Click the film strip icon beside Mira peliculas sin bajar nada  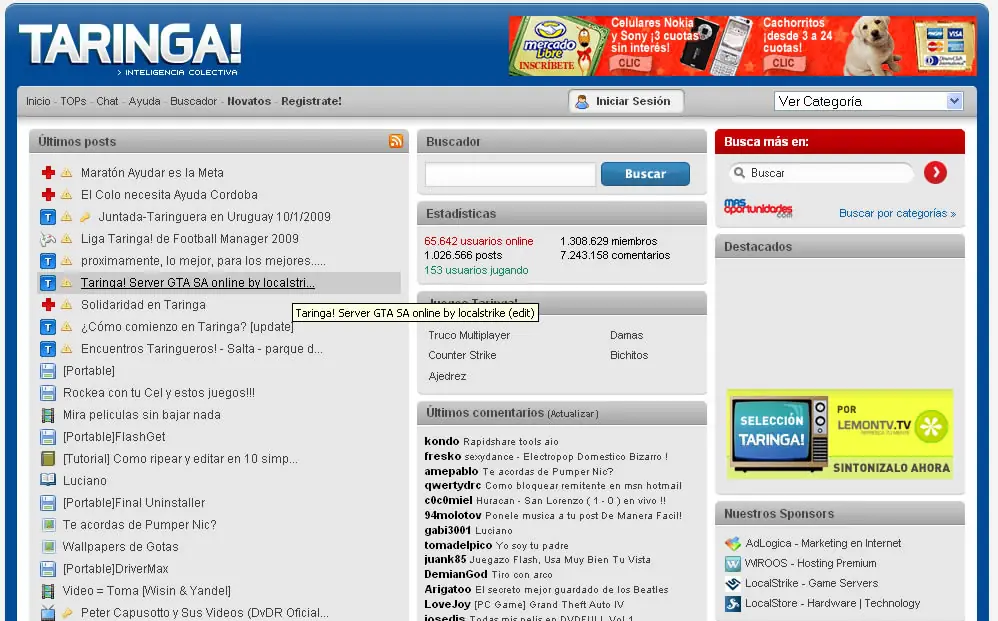tap(48, 415)
